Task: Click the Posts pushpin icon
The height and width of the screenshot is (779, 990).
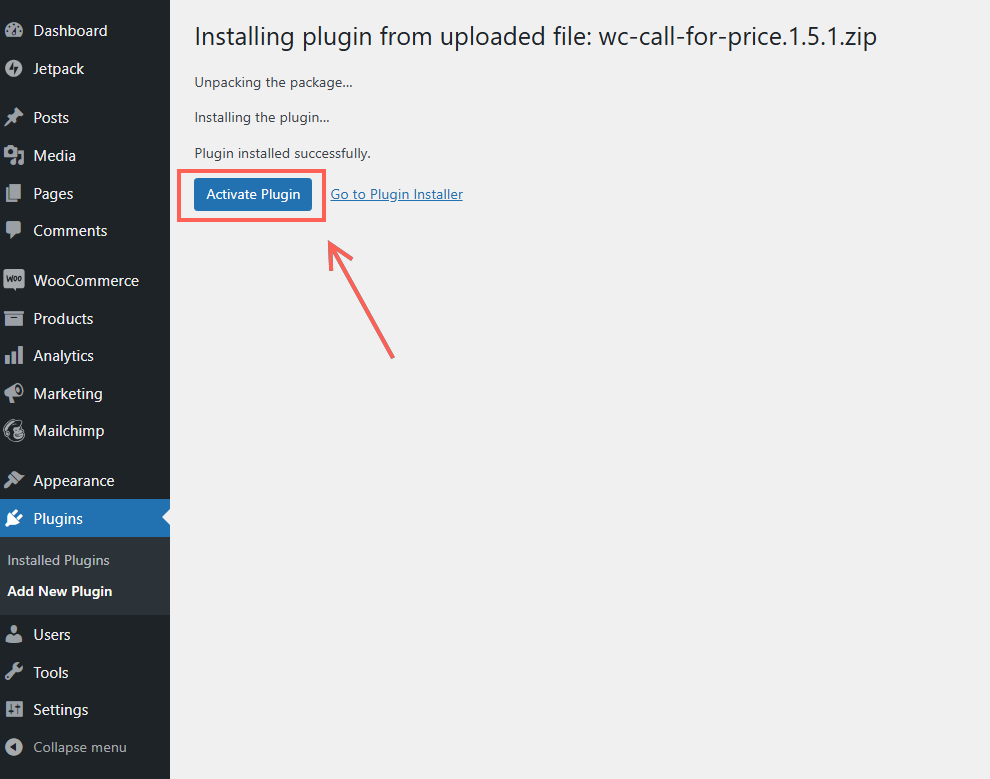Action: 14,117
